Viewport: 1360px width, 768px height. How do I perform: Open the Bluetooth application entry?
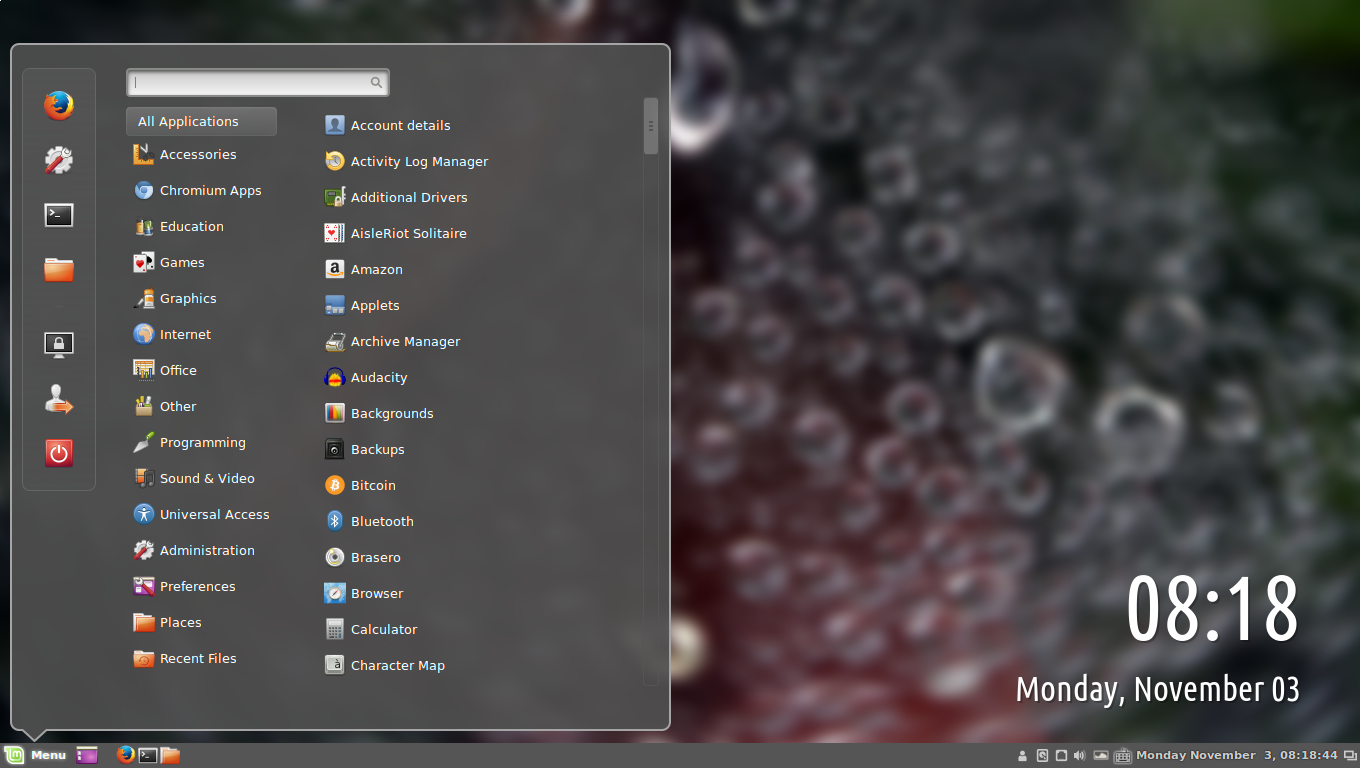(381, 522)
